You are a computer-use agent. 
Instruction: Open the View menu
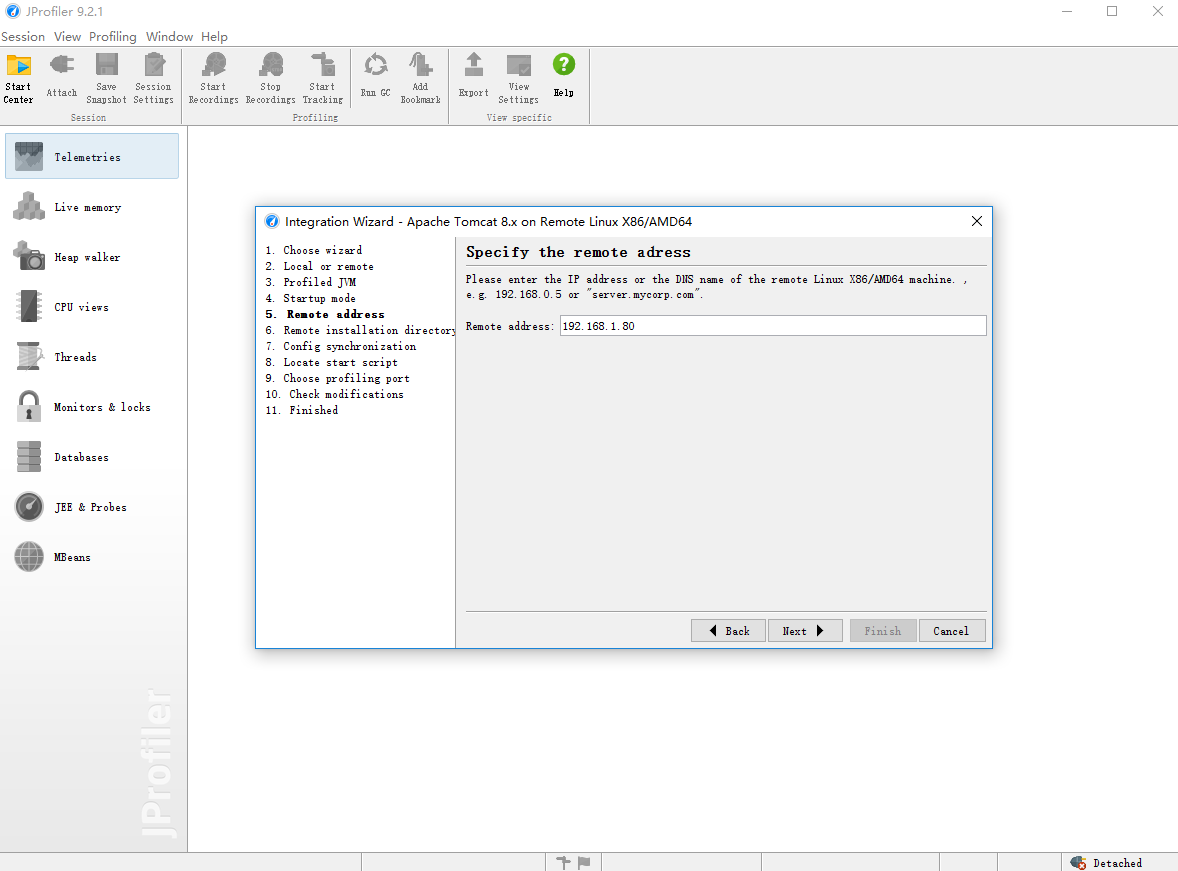(x=67, y=37)
